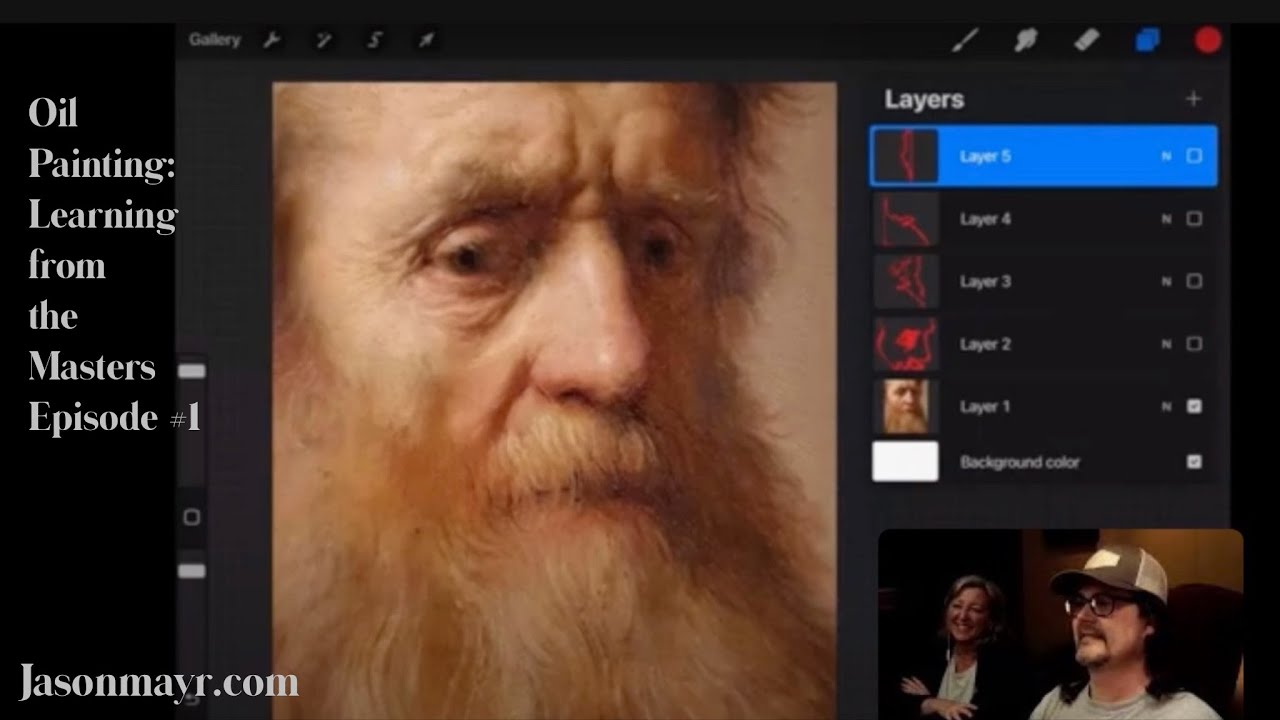Select Layer 1 row
Viewport: 1280px width, 720px height.
[x=1044, y=407]
